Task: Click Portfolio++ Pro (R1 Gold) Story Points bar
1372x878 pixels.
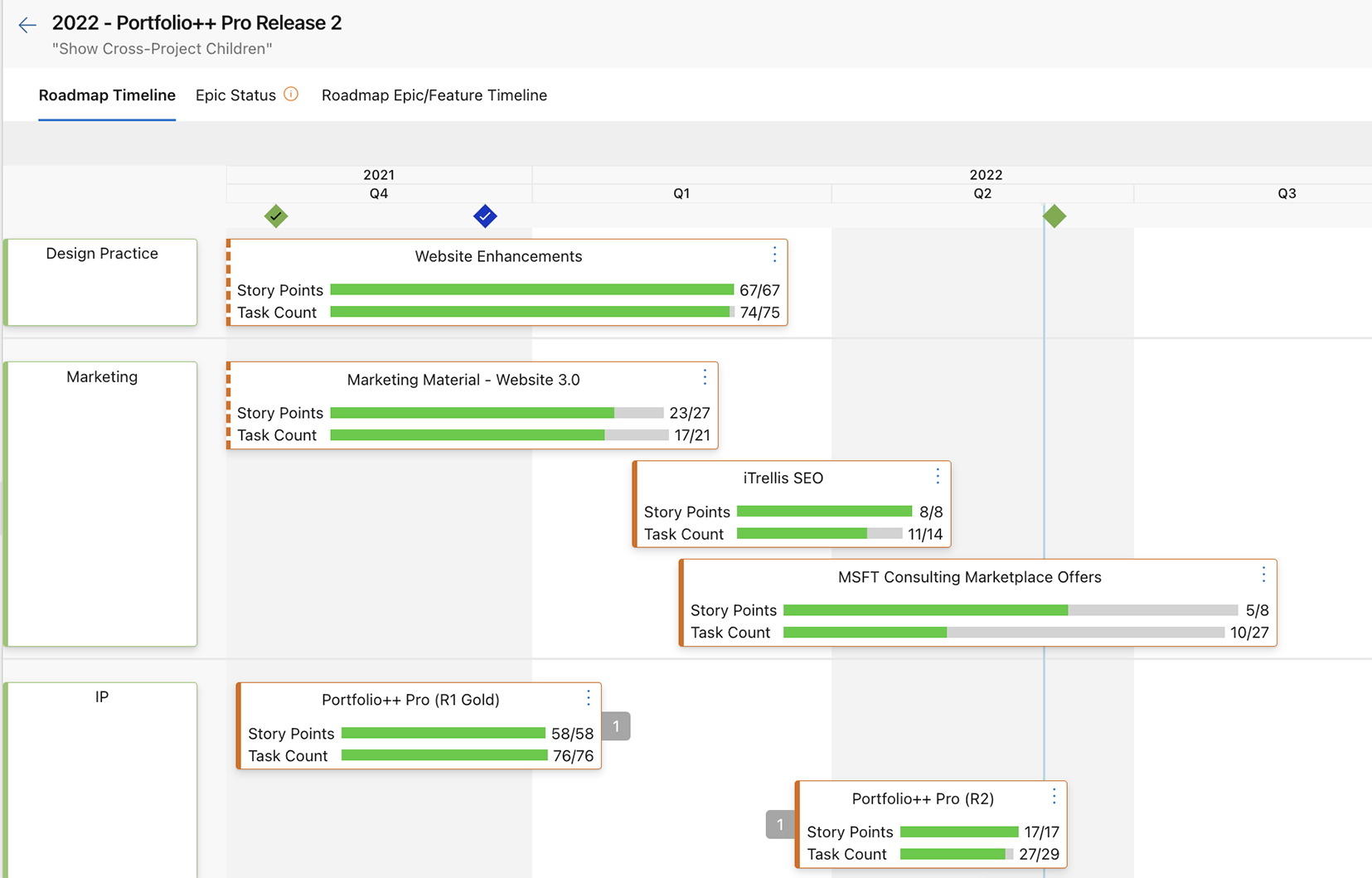Action: click(444, 733)
